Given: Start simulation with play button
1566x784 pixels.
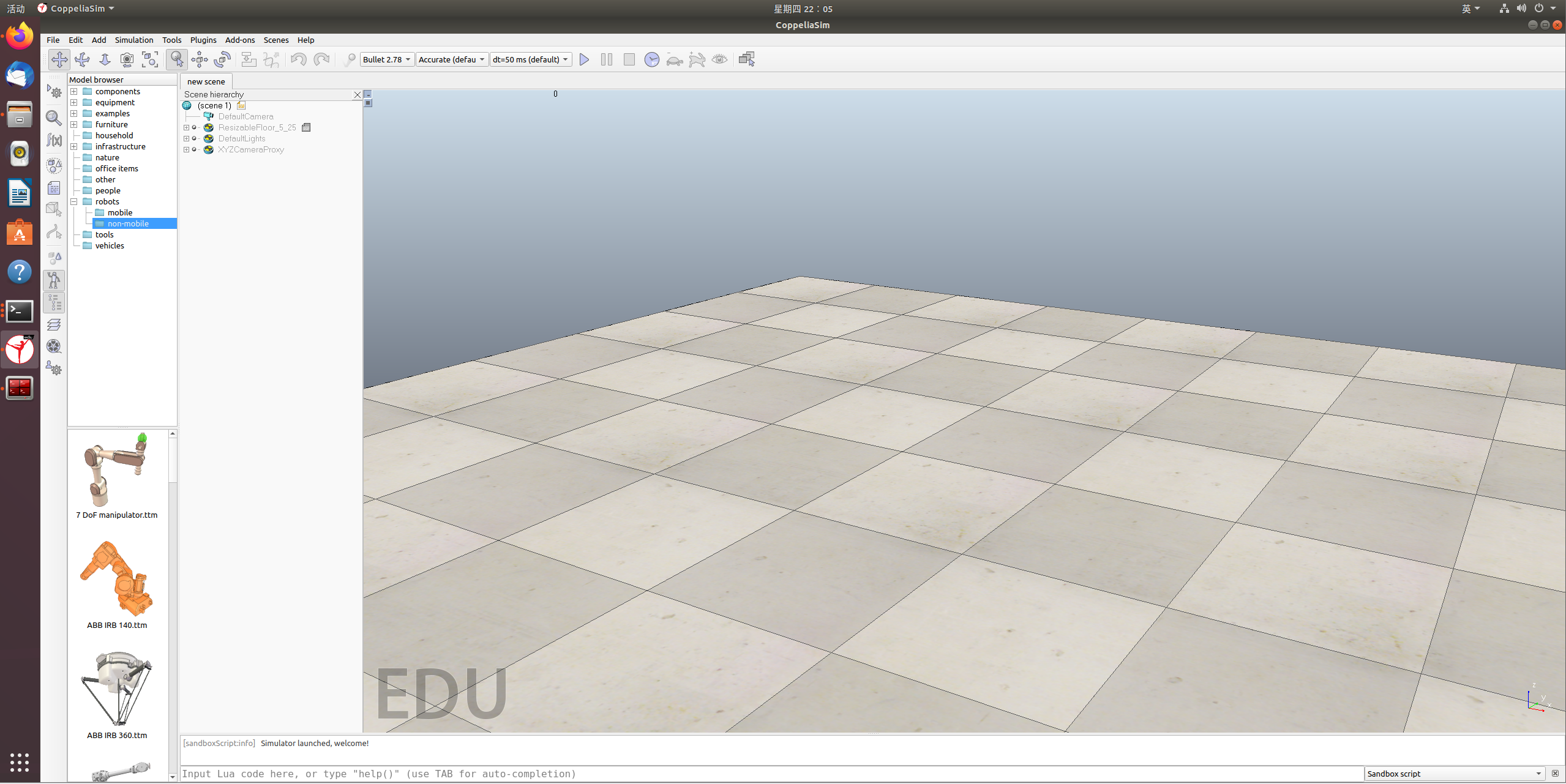Looking at the screenshot, I should (584, 59).
